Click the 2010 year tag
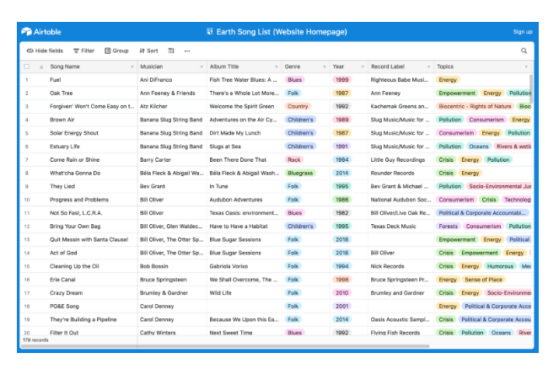The image size is (559, 369). [x=342, y=293]
